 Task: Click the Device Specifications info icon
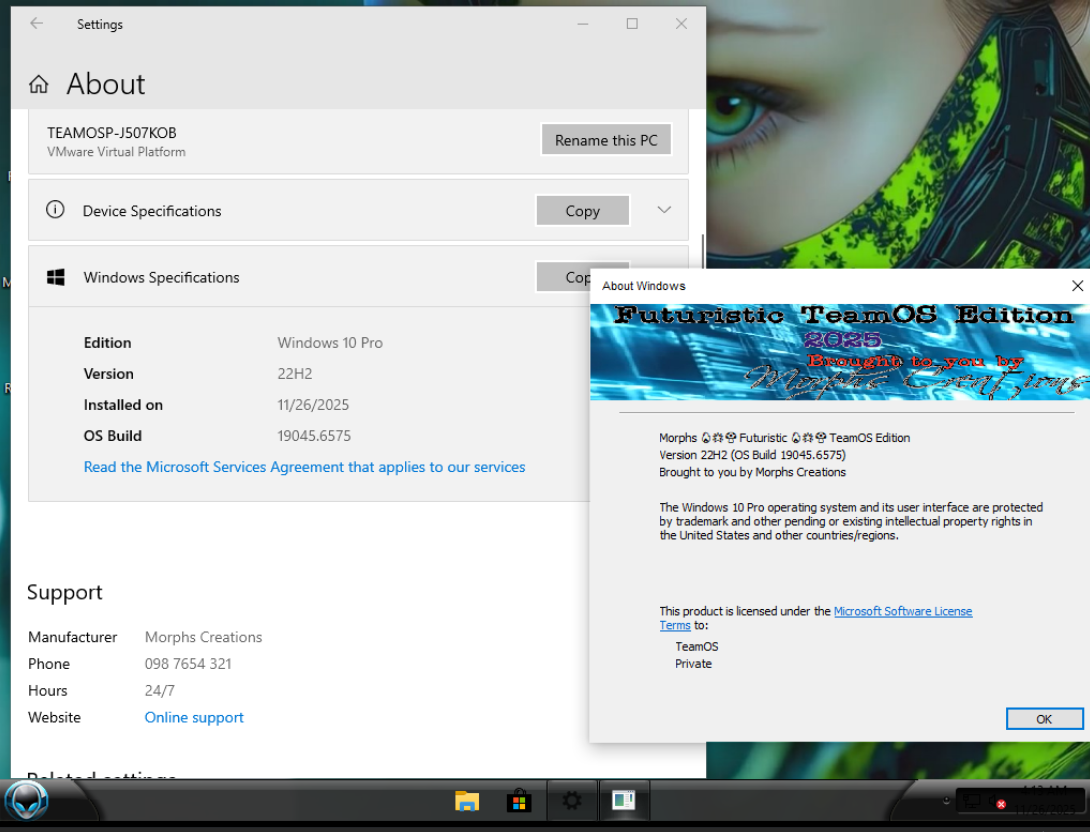pos(56,210)
